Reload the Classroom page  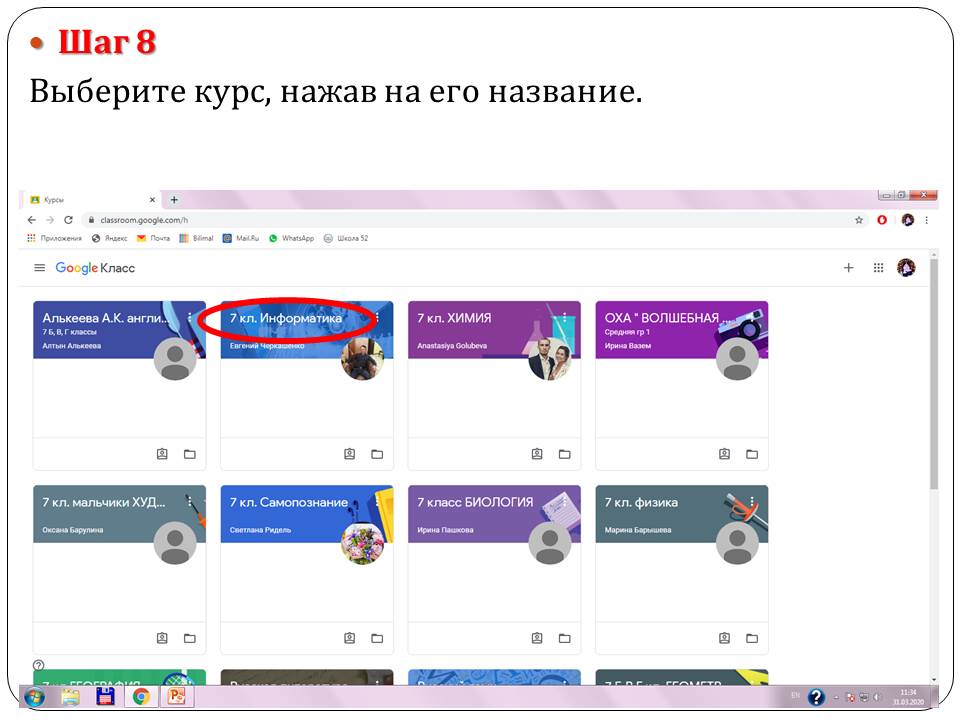[68, 220]
